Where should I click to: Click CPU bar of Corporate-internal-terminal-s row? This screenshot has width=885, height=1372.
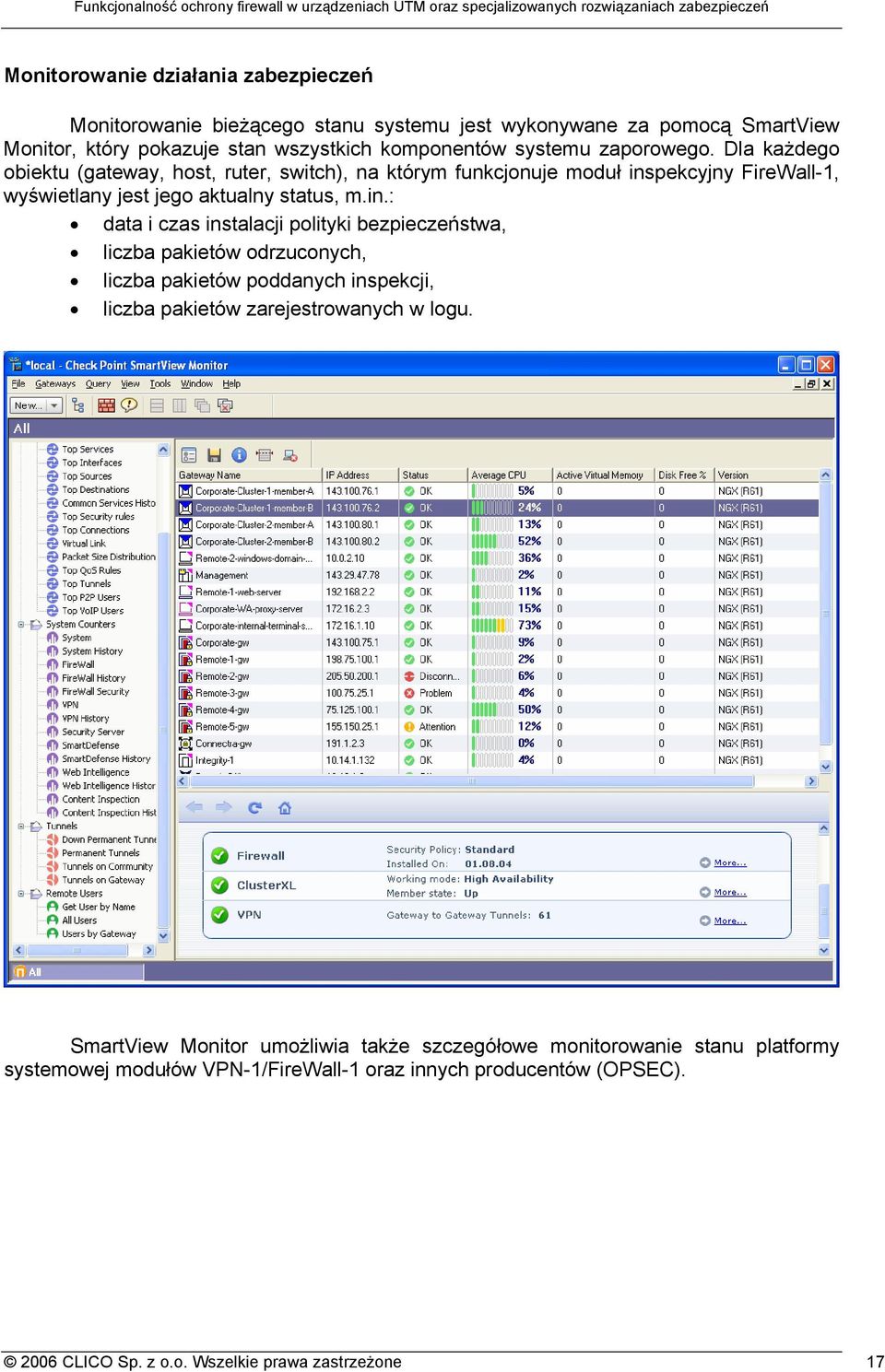coord(492,626)
